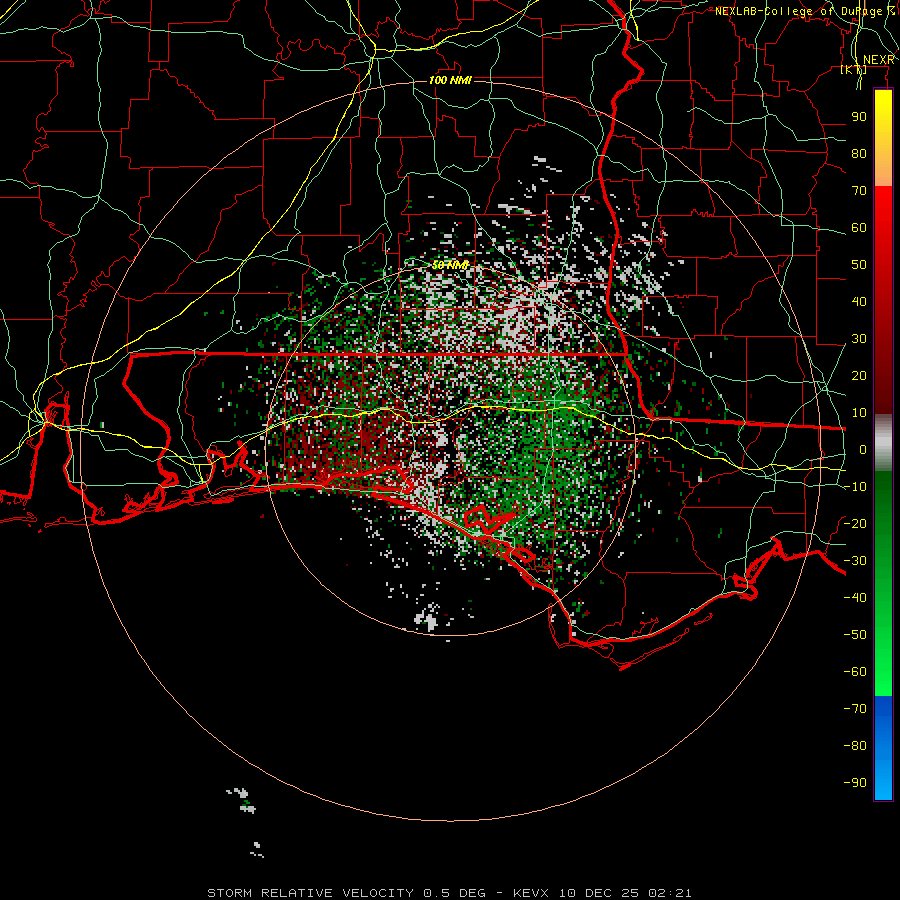
Task: Click the "-30" value on the velocity scale
Action: click(x=855, y=561)
